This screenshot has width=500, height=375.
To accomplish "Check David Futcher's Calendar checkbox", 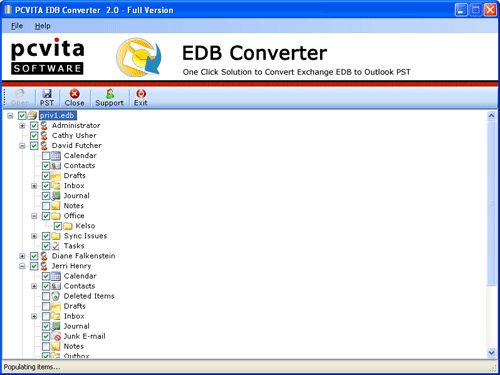I will [46, 156].
